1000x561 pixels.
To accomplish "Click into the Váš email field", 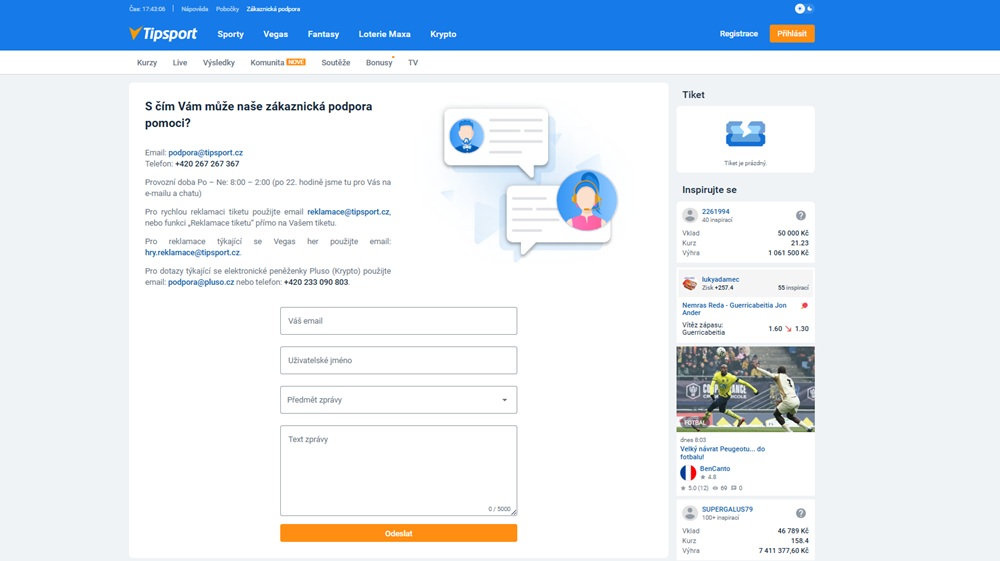I will point(398,321).
